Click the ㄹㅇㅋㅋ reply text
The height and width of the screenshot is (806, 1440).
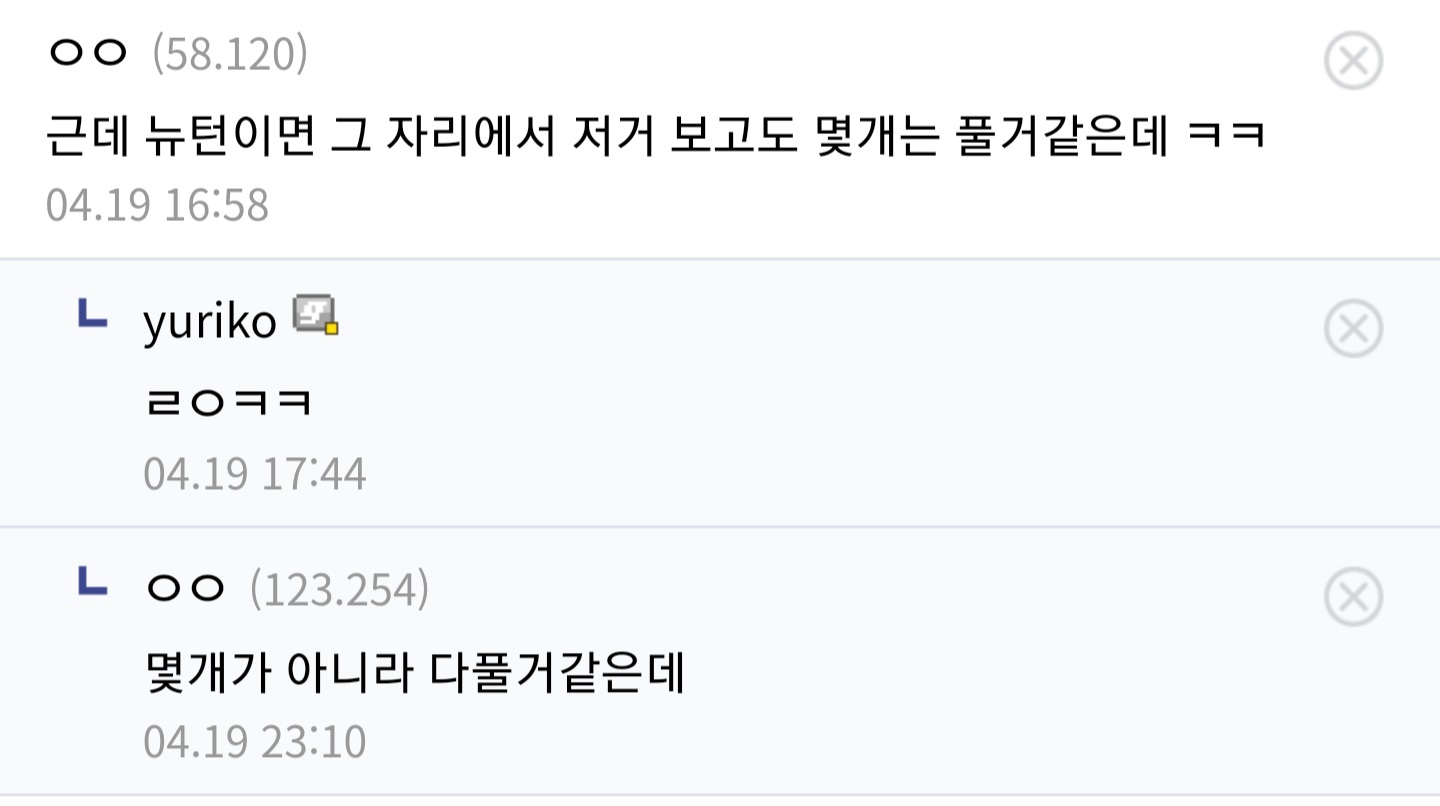[x=228, y=403]
